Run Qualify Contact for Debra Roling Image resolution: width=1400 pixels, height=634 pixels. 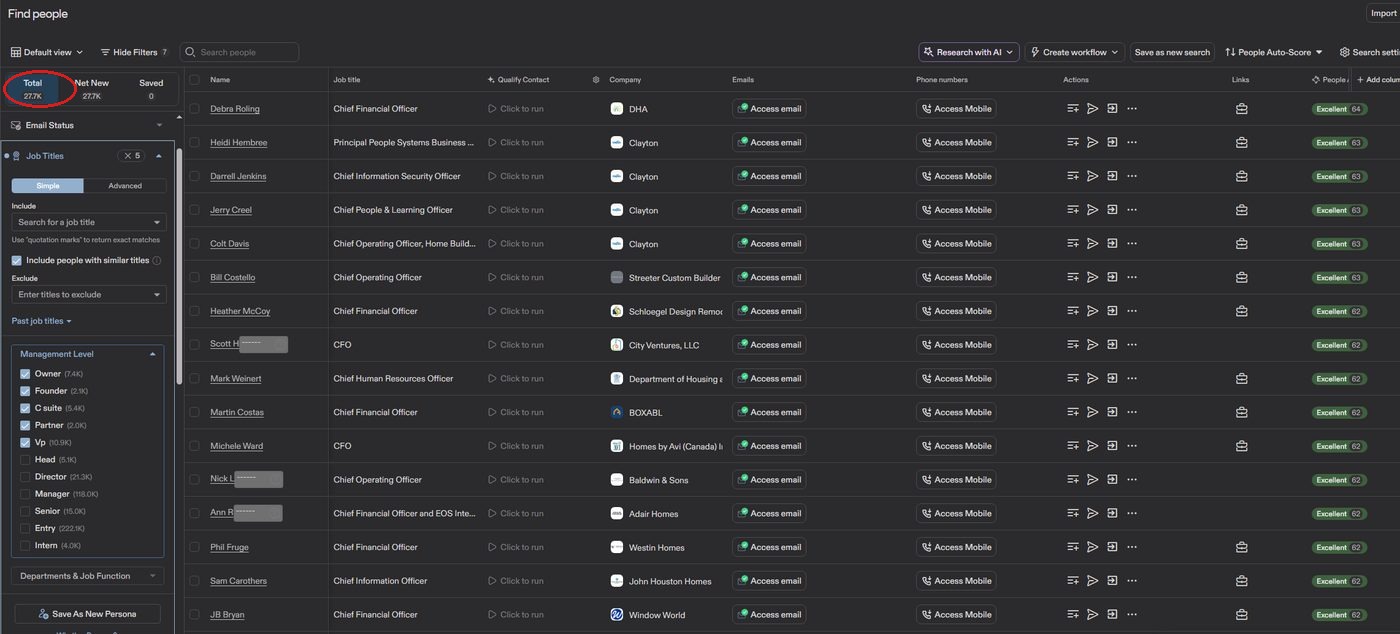click(x=516, y=109)
